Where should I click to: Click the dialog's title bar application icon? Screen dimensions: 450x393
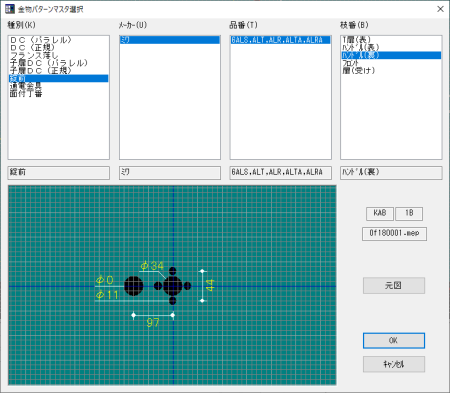pos(10,9)
